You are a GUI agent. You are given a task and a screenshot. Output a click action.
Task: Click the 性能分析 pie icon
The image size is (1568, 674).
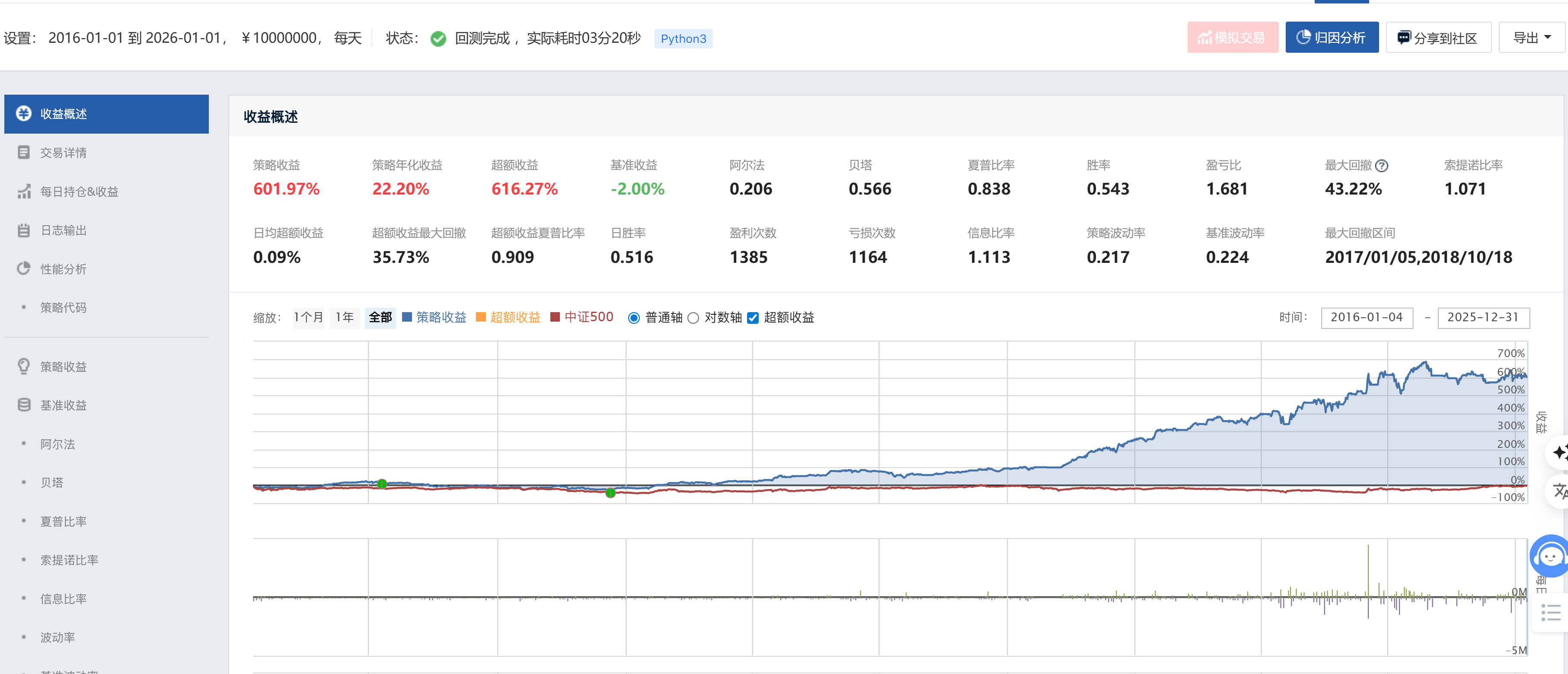pyautogui.click(x=24, y=268)
